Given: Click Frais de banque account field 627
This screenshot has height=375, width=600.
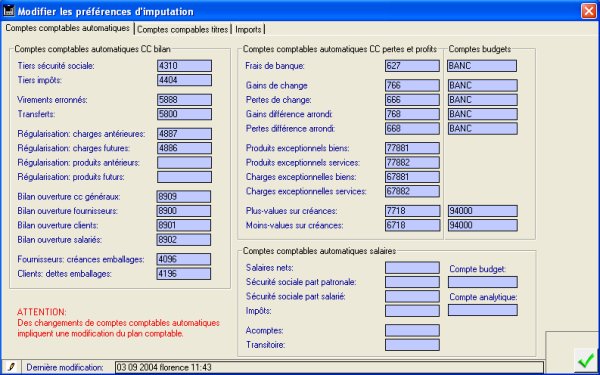Looking at the screenshot, I should (412, 66).
